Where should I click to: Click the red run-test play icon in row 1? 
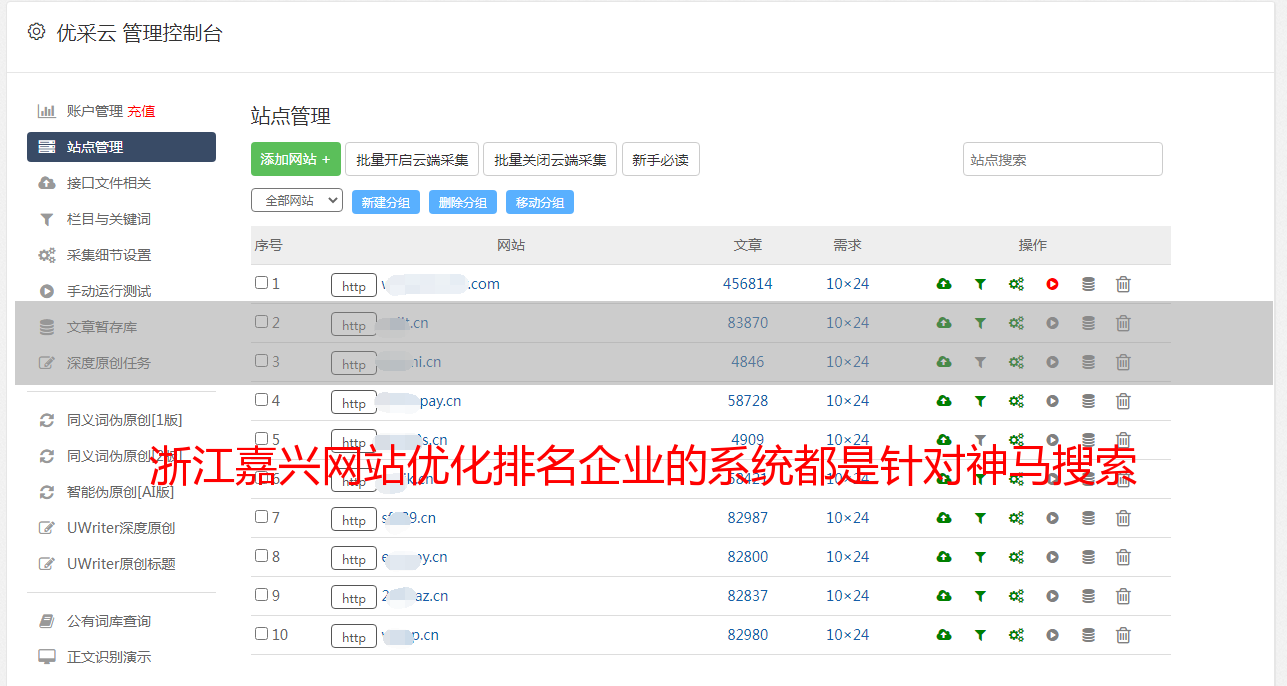pyautogui.click(x=1052, y=284)
